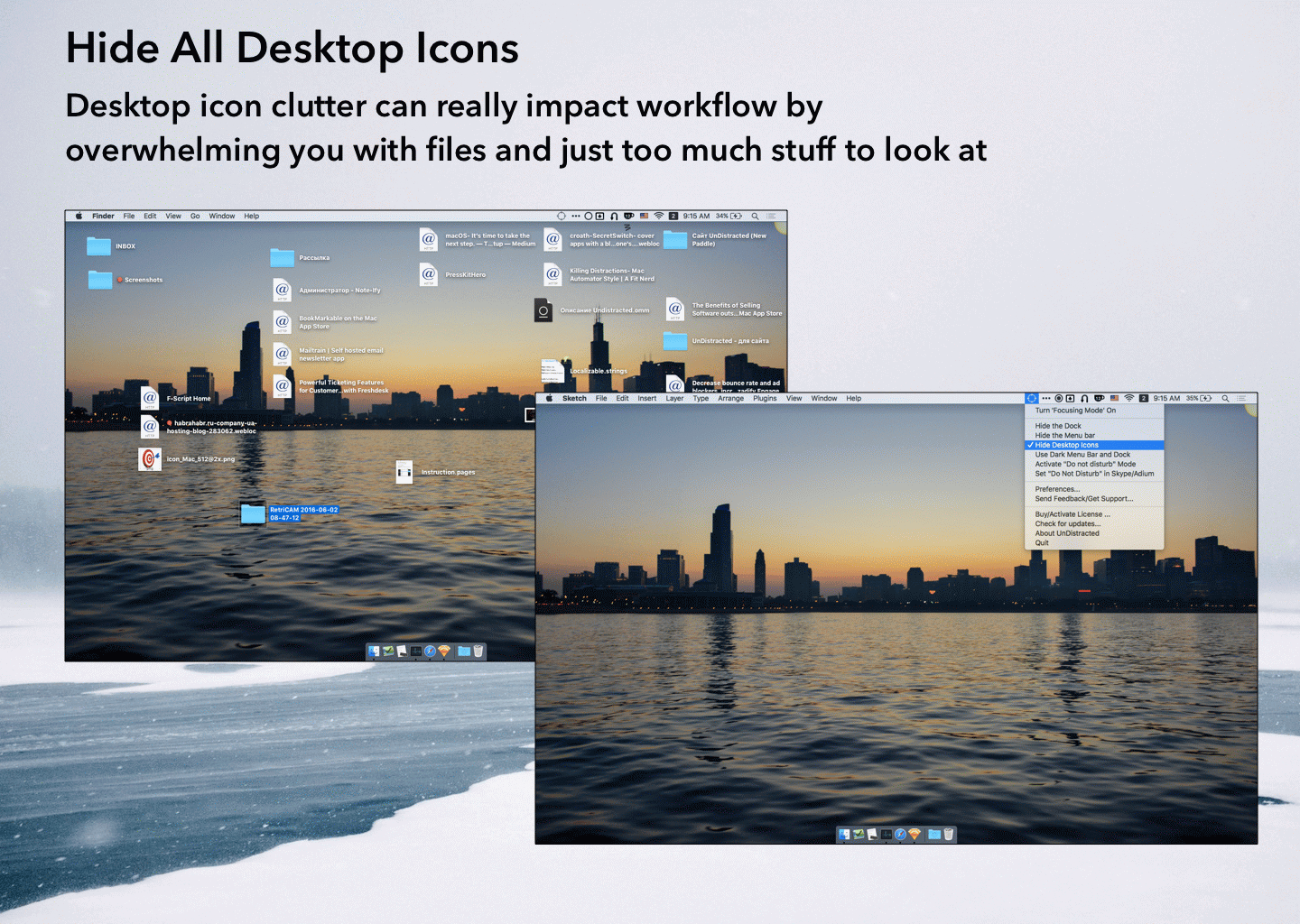1300x924 pixels.
Task: Select Mailtrain self hosted newsletter link file
Action: tap(282, 355)
